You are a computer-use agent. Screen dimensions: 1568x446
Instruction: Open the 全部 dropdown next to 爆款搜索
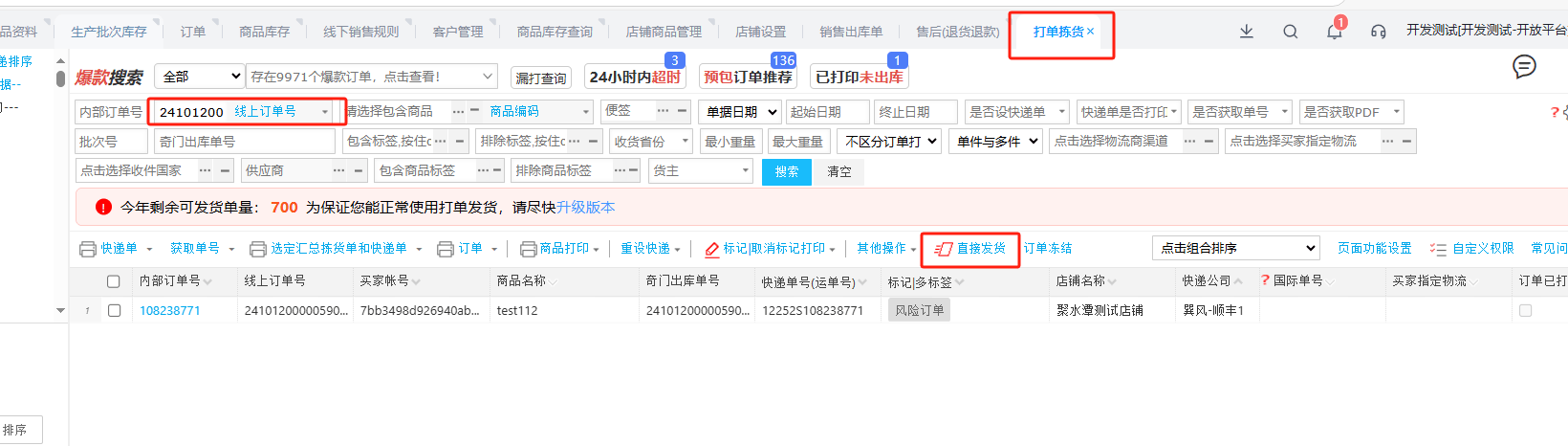coord(201,77)
